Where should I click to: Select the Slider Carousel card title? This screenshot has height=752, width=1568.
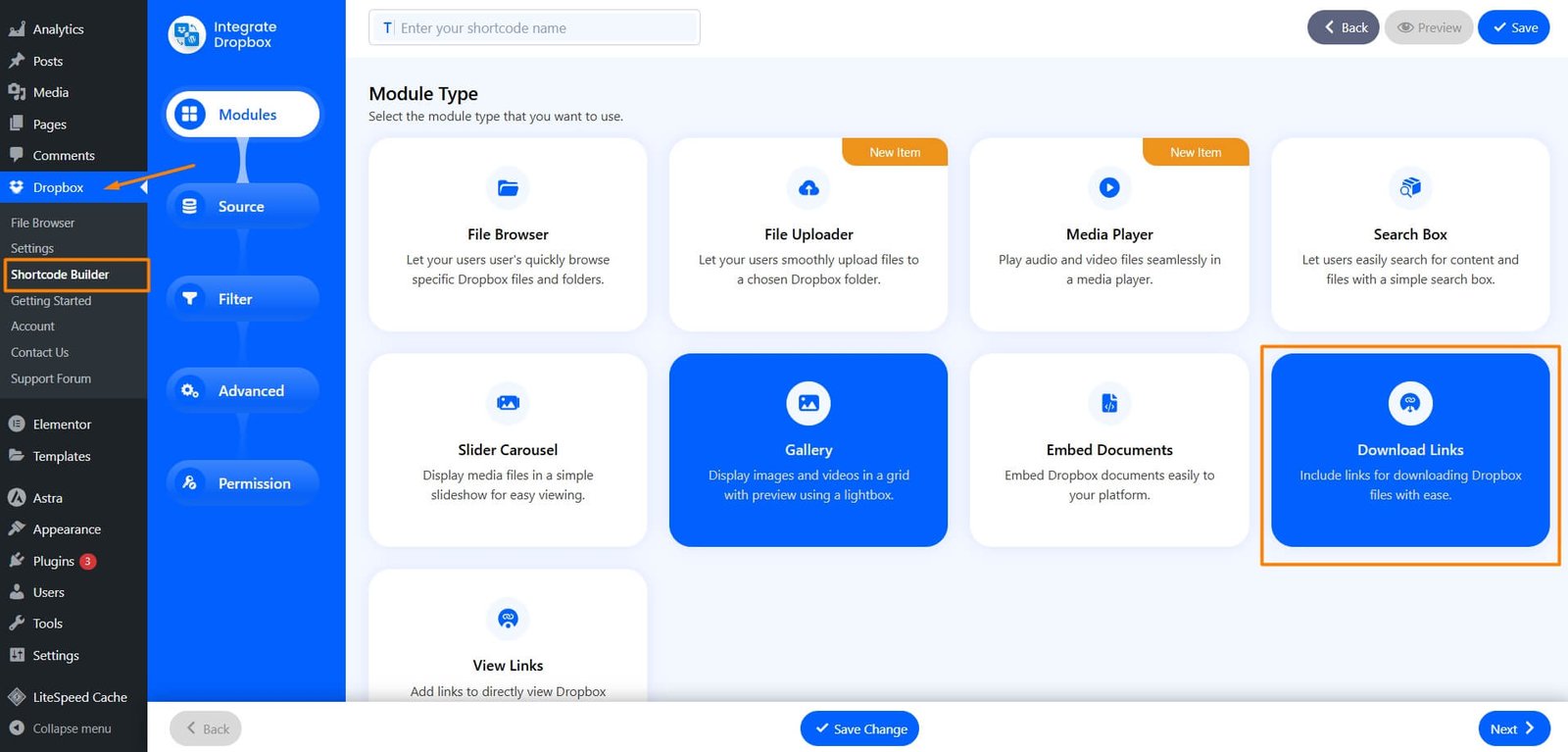pyautogui.click(x=508, y=450)
